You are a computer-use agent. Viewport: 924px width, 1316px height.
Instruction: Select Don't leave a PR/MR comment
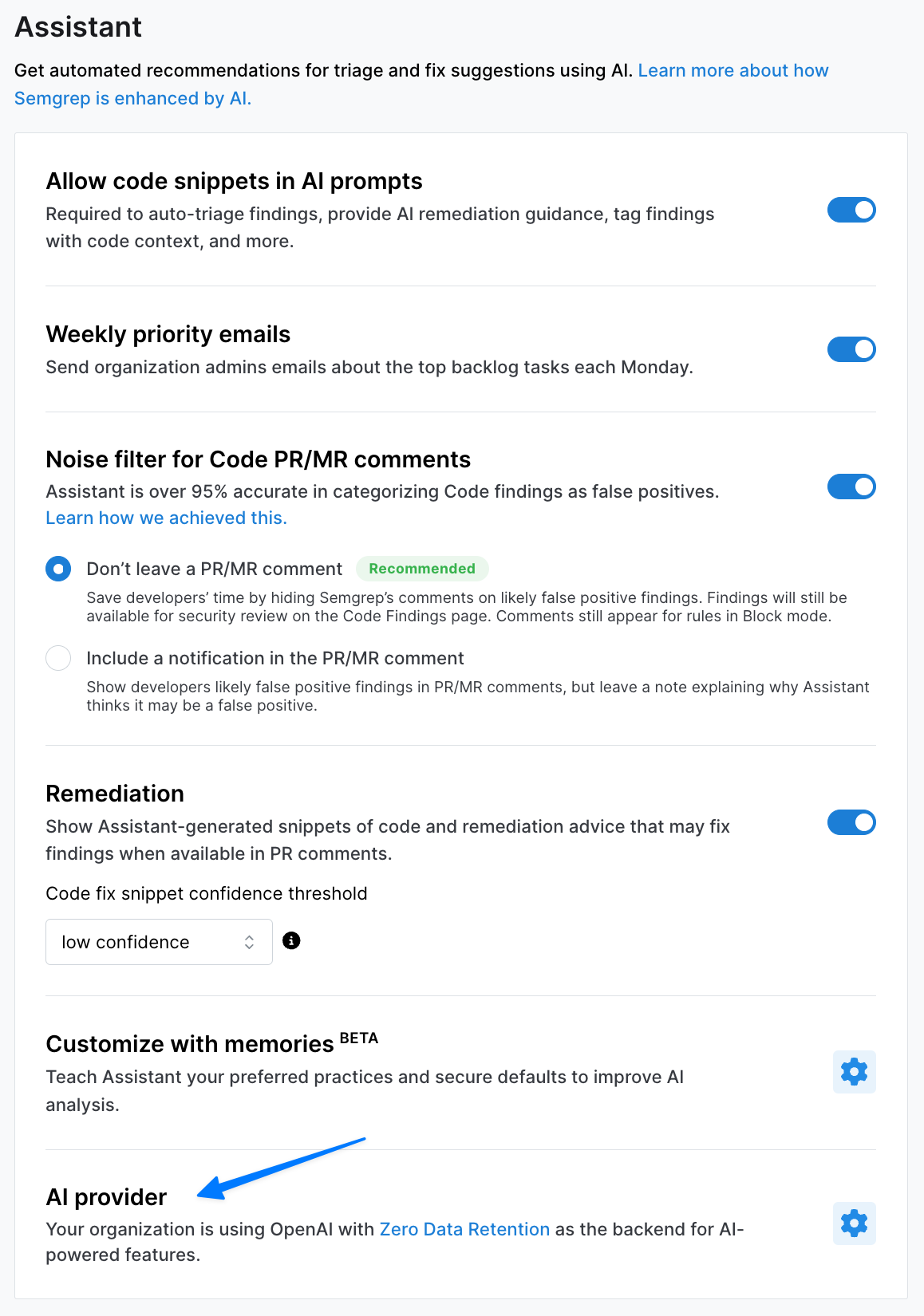[57, 569]
